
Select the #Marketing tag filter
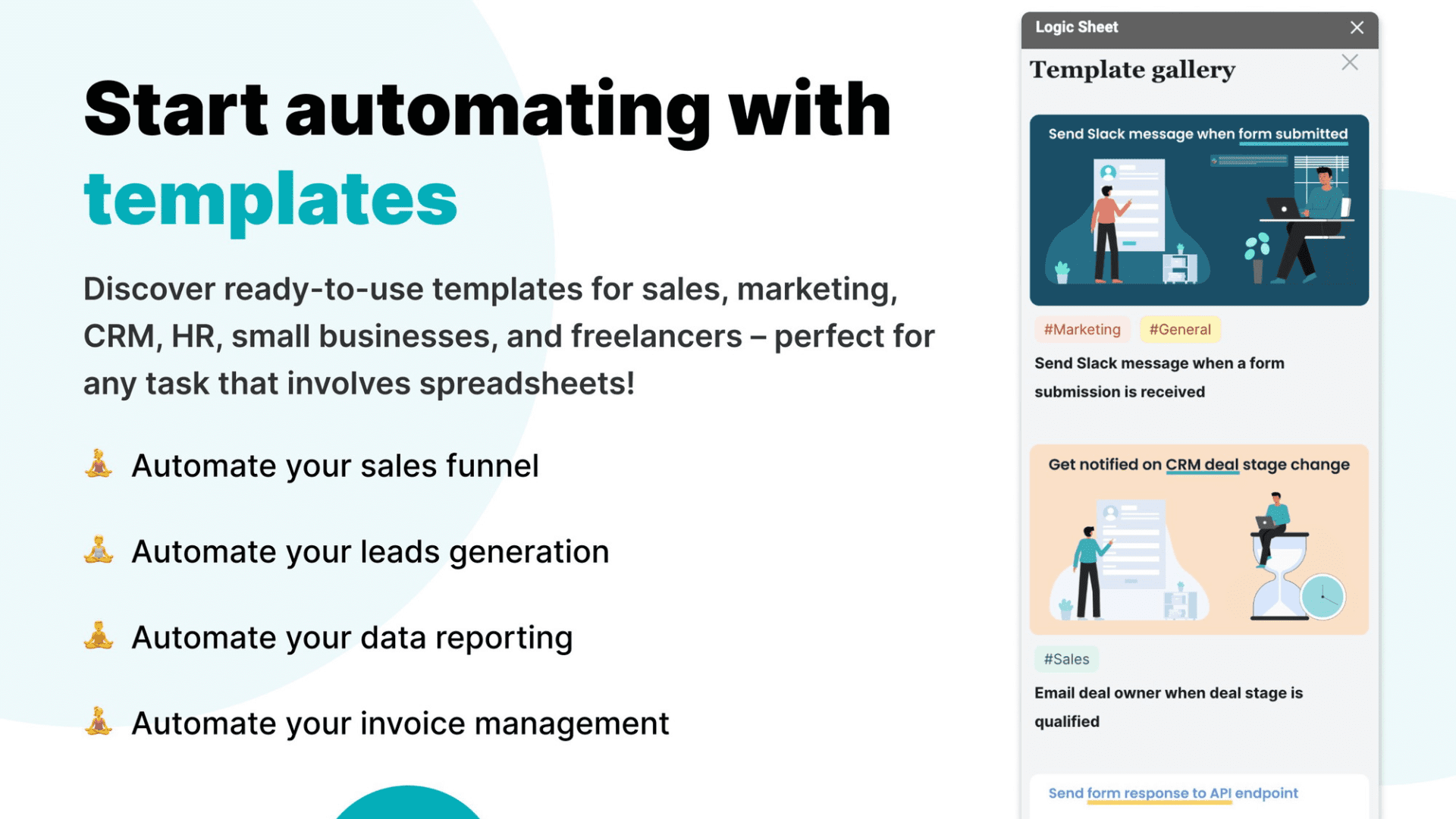pos(1083,329)
